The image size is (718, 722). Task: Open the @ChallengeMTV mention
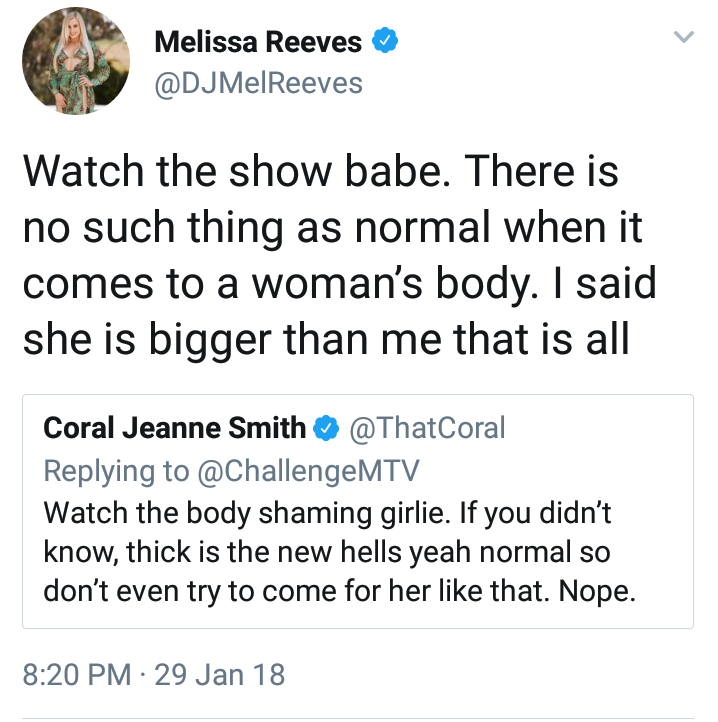pyautogui.click(x=308, y=471)
